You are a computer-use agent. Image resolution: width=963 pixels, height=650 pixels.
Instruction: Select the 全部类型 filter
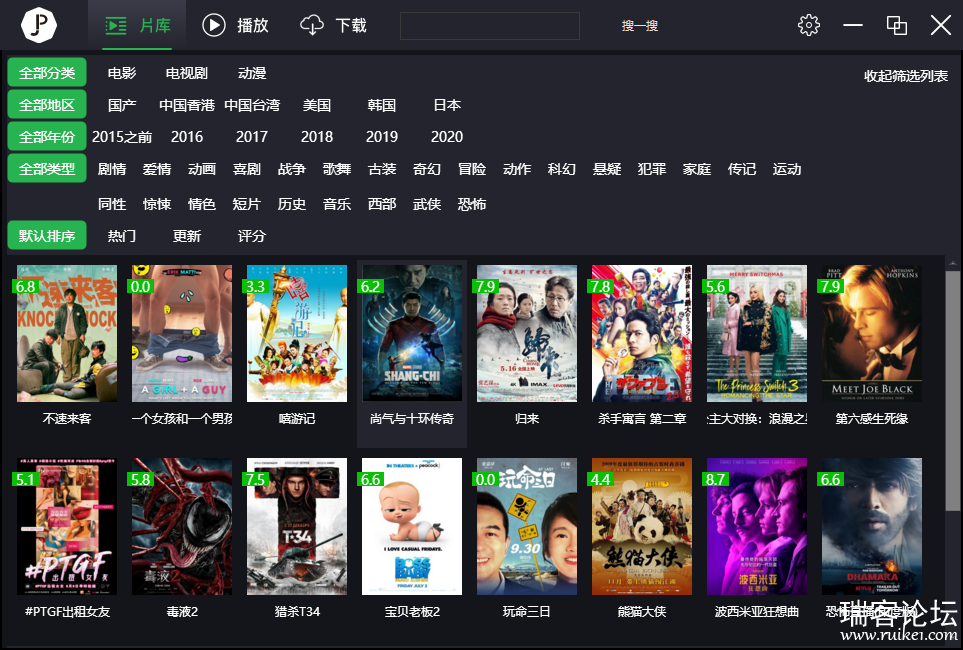pyautogui.click(x=47, y=169)
